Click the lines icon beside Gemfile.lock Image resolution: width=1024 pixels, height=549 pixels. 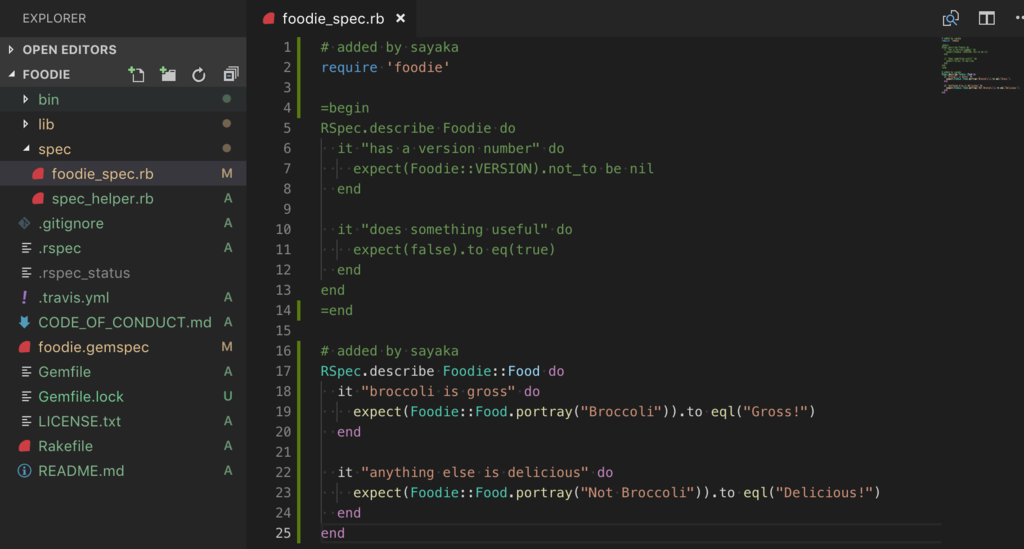click(x=26, y=397)
